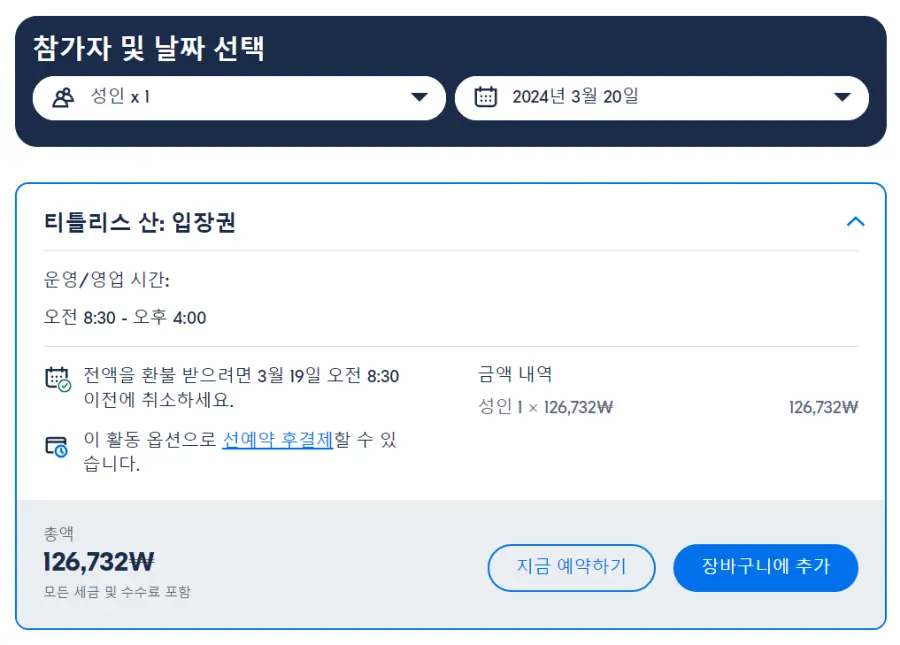Click the 모든 세금 및 수수료 포함 note
900x645 pixels.
[x=117, y=592]
